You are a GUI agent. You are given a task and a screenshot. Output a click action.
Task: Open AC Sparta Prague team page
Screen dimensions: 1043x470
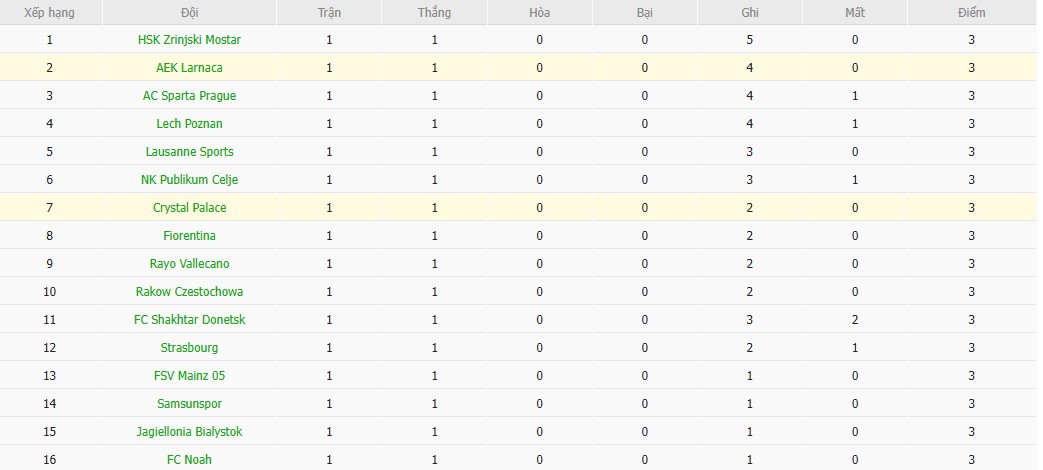point(189,96)
